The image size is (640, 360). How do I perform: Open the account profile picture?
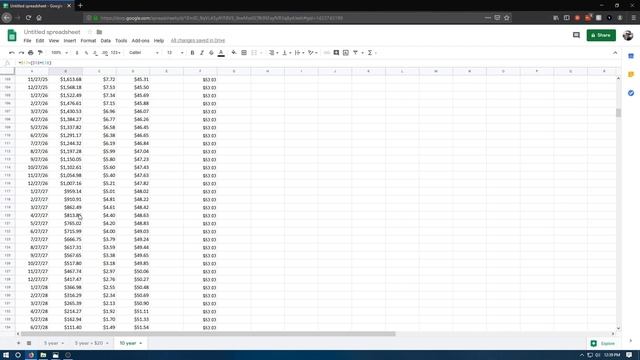(628, 35)
